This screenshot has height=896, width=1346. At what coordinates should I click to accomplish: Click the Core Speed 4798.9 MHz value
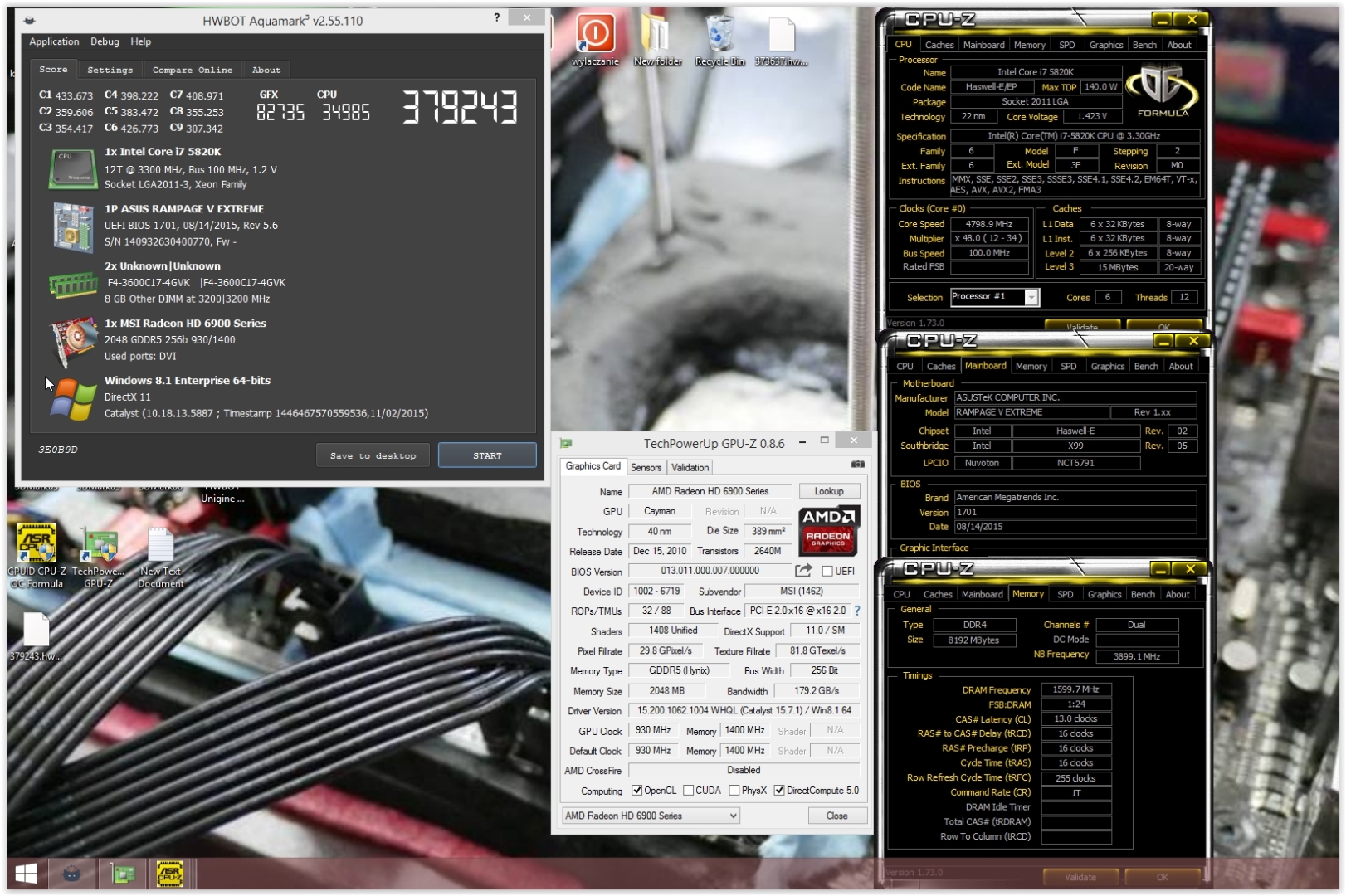[988, 224]
